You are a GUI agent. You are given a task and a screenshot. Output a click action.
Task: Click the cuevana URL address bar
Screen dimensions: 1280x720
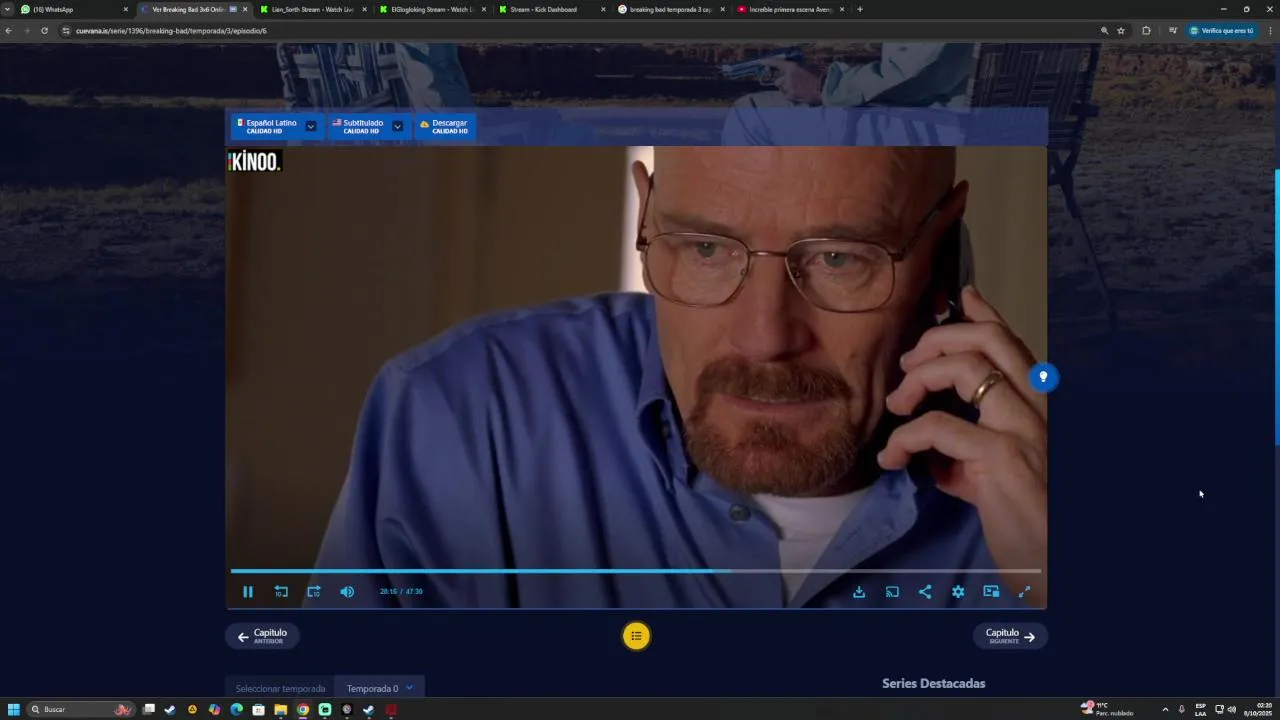pyautogui.click(x=580, y=31)
